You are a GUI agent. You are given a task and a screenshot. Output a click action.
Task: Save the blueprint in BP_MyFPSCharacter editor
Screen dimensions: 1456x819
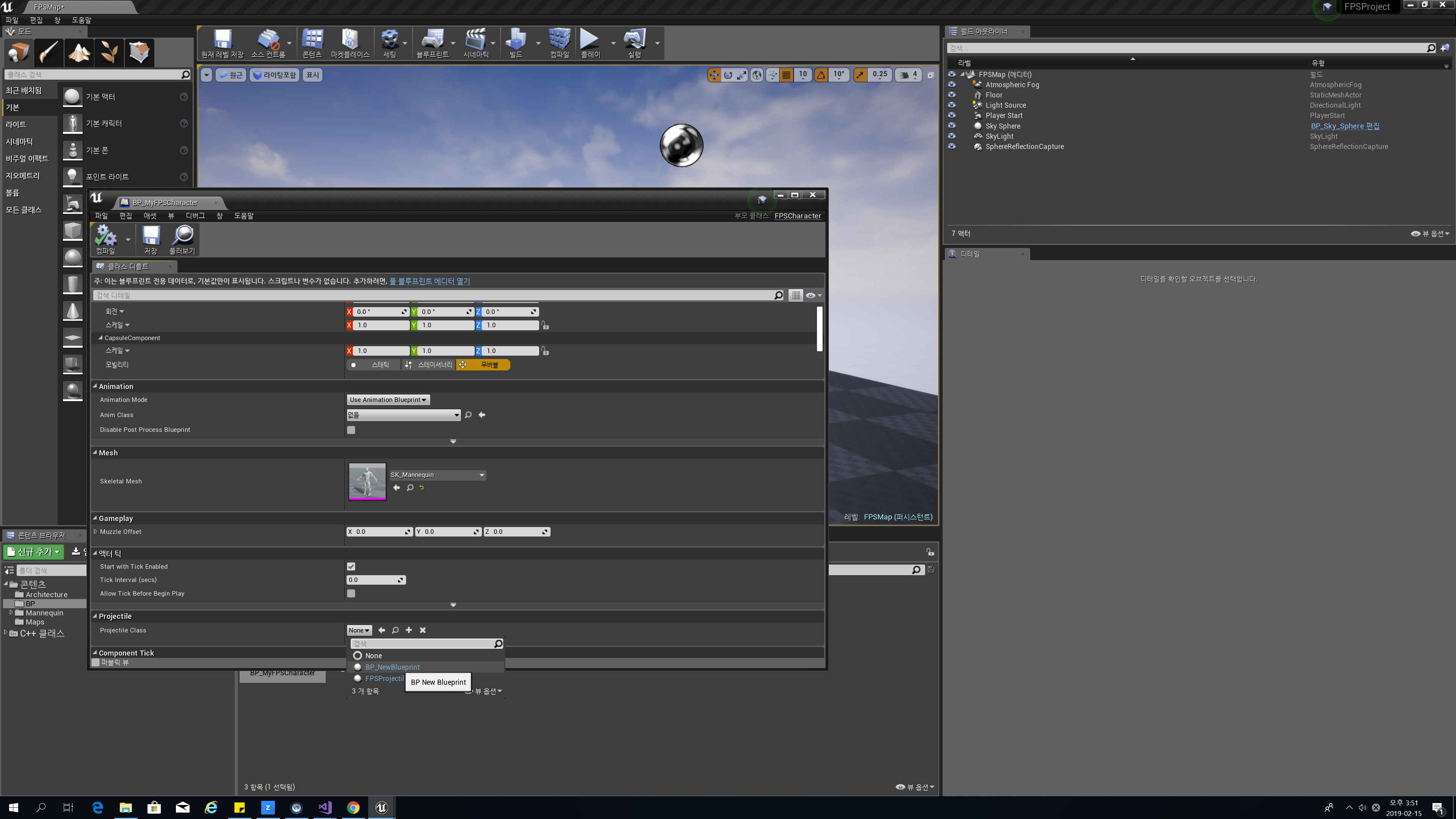pyautogui.click(x=151, y=239)
